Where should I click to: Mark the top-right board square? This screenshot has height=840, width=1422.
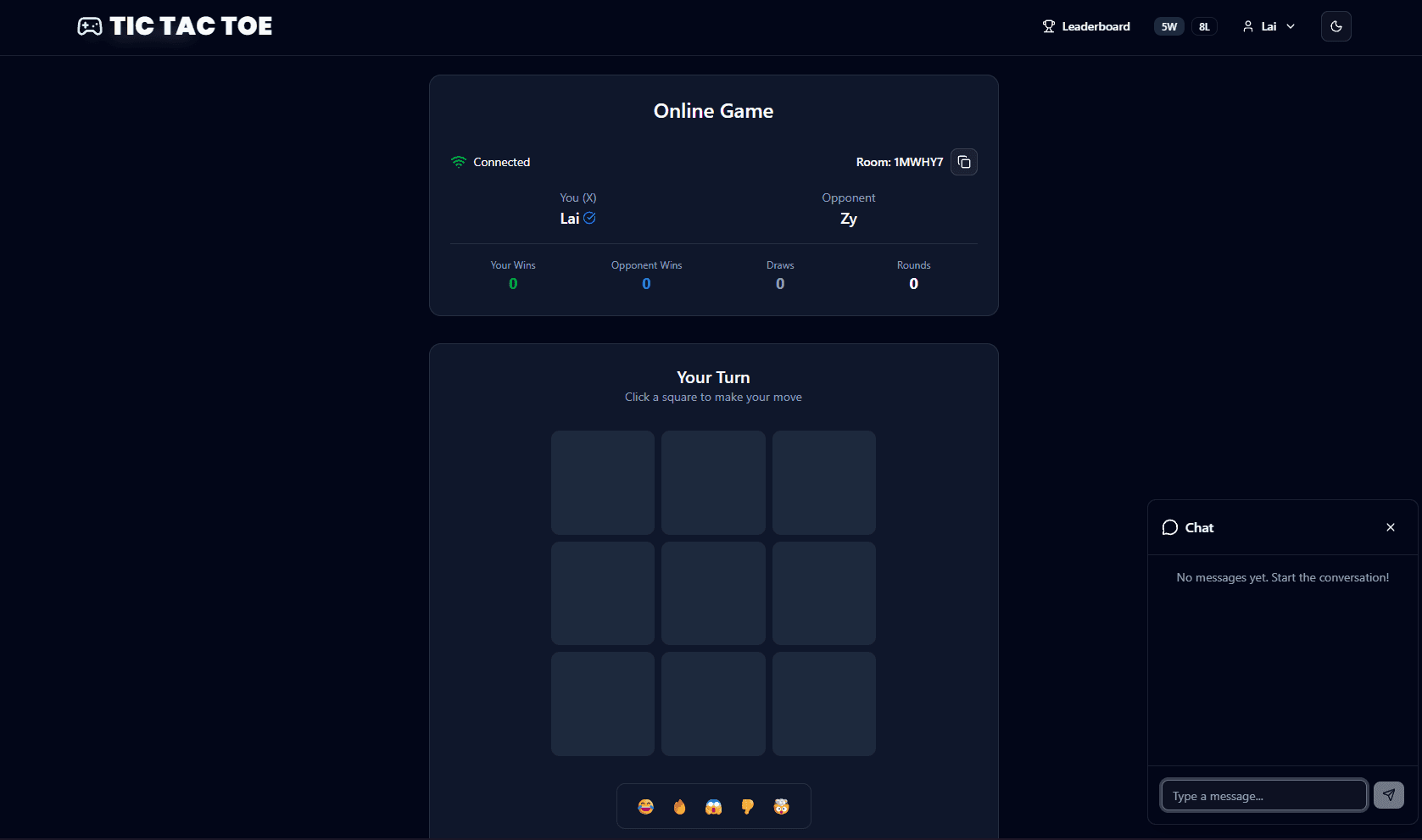pyautogui.click(x=823, y=482)
